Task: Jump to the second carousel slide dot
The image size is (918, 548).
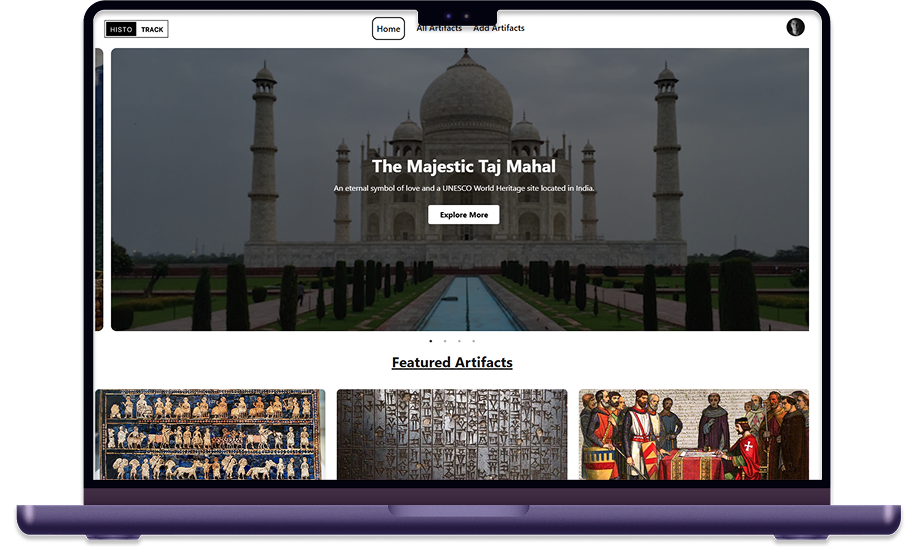Action: [x=445, y=341]
